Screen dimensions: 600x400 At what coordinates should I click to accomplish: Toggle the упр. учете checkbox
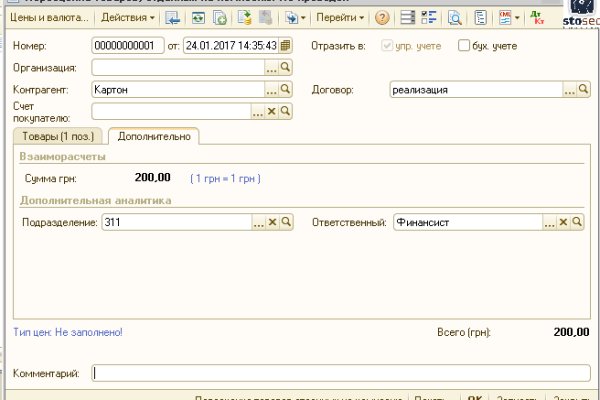coord(389,45)
